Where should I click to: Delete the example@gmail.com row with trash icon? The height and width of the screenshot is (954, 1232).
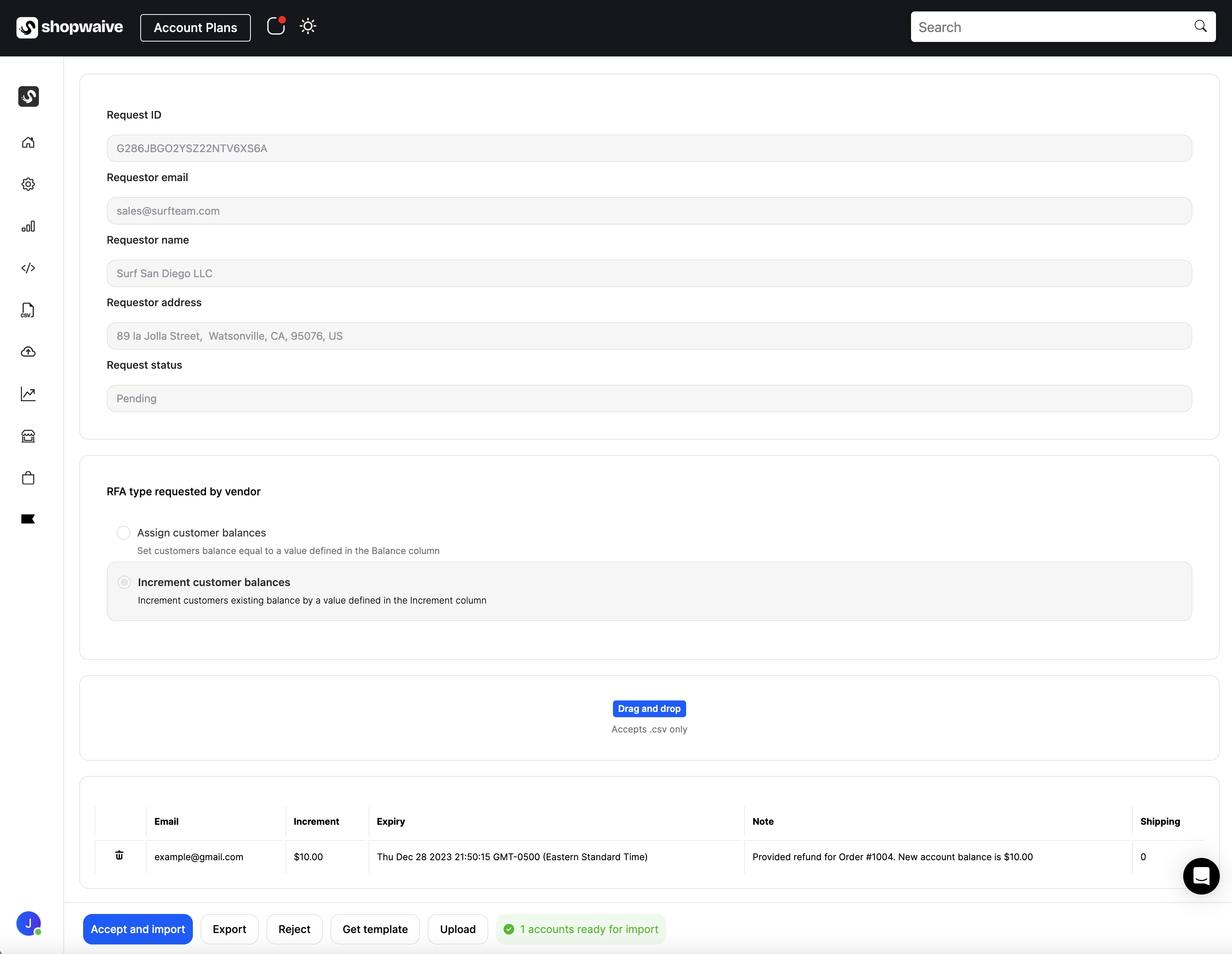click(x=119, y=855)
